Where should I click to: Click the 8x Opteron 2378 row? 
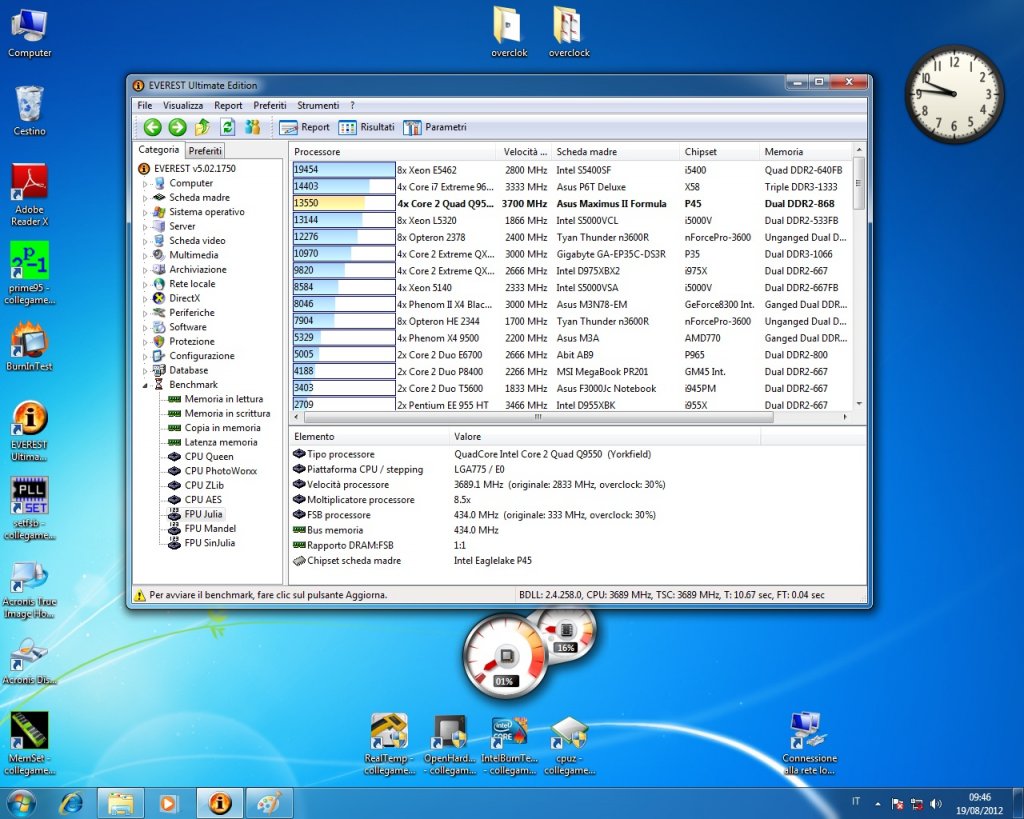(571, 237)
